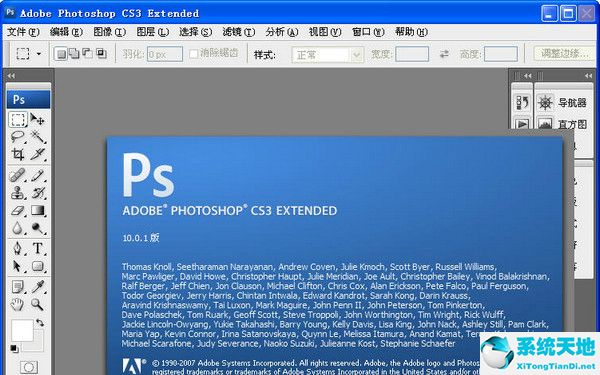Click the foreground color swatch
This screenshot has width=600, height=375.
22,330
